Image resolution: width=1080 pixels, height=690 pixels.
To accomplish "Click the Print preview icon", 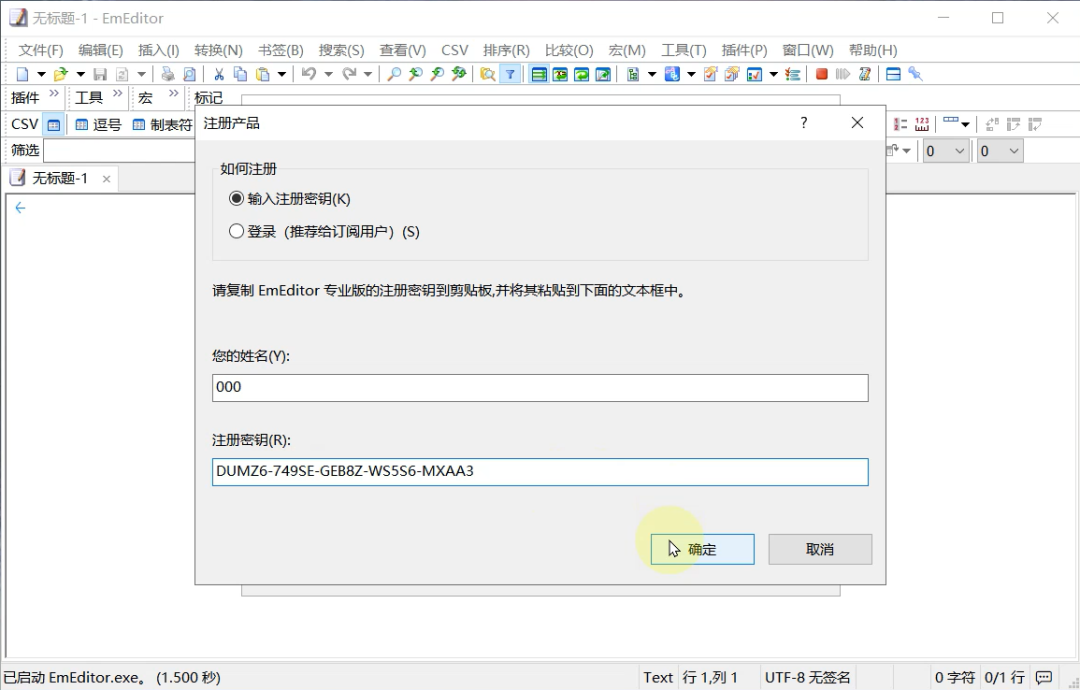I will [x=189, y=74].
